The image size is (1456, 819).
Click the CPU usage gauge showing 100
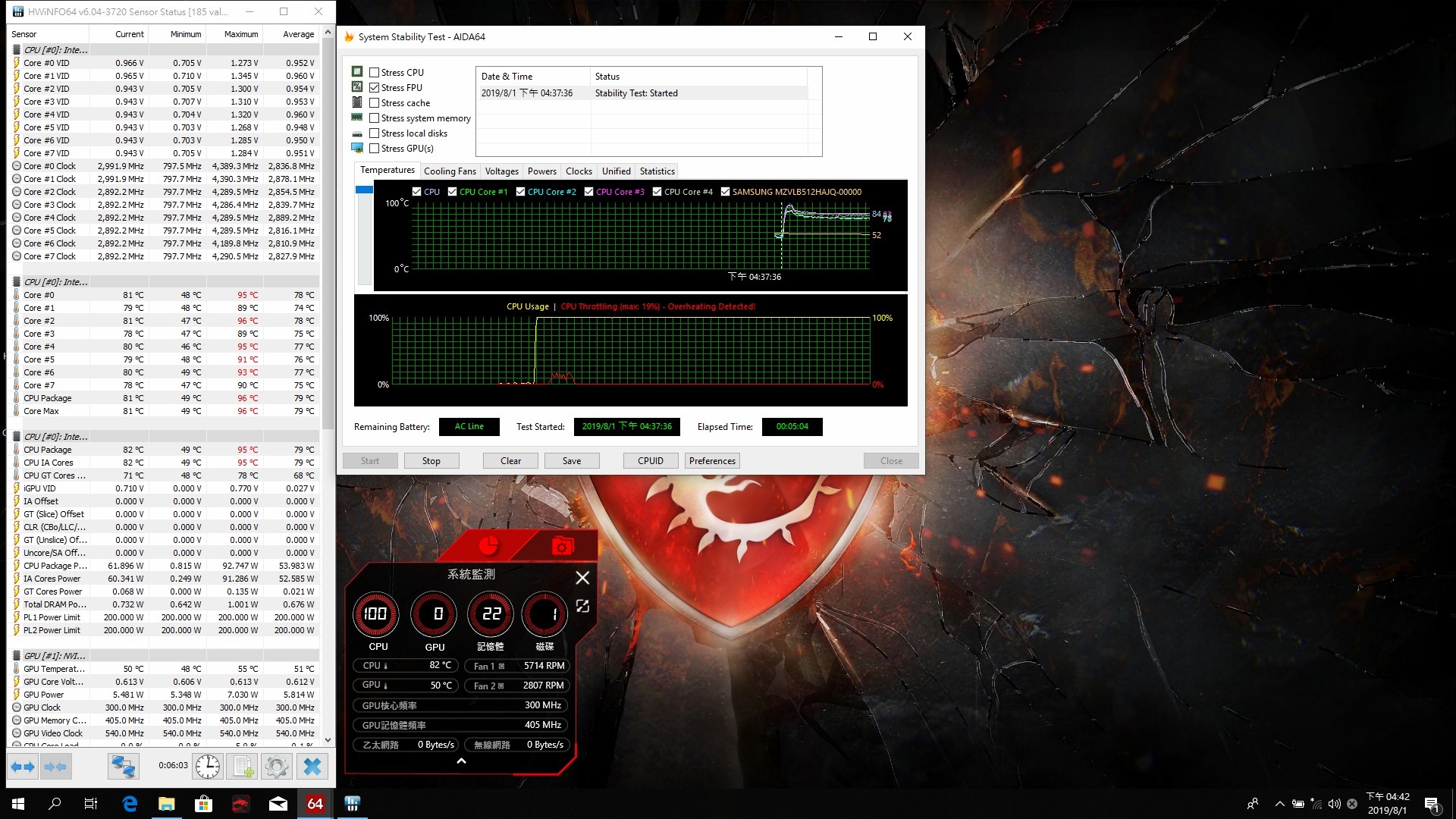click(x=375, y=614)
